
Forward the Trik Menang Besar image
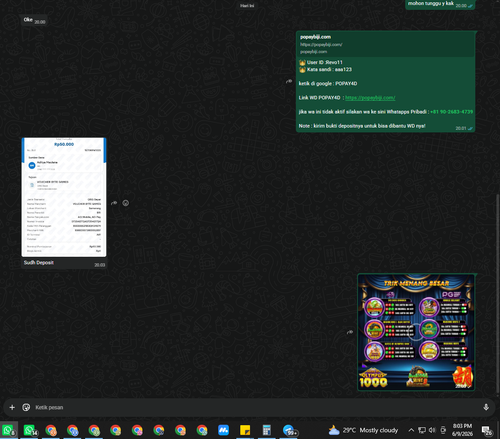[350, 332]
